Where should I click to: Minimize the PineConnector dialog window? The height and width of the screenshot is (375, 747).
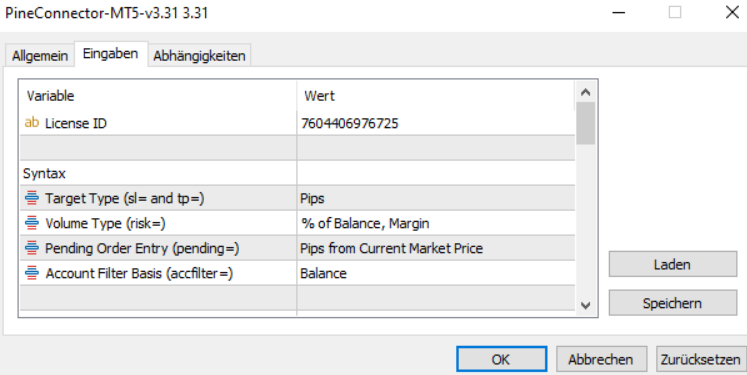tap(618, 12)
